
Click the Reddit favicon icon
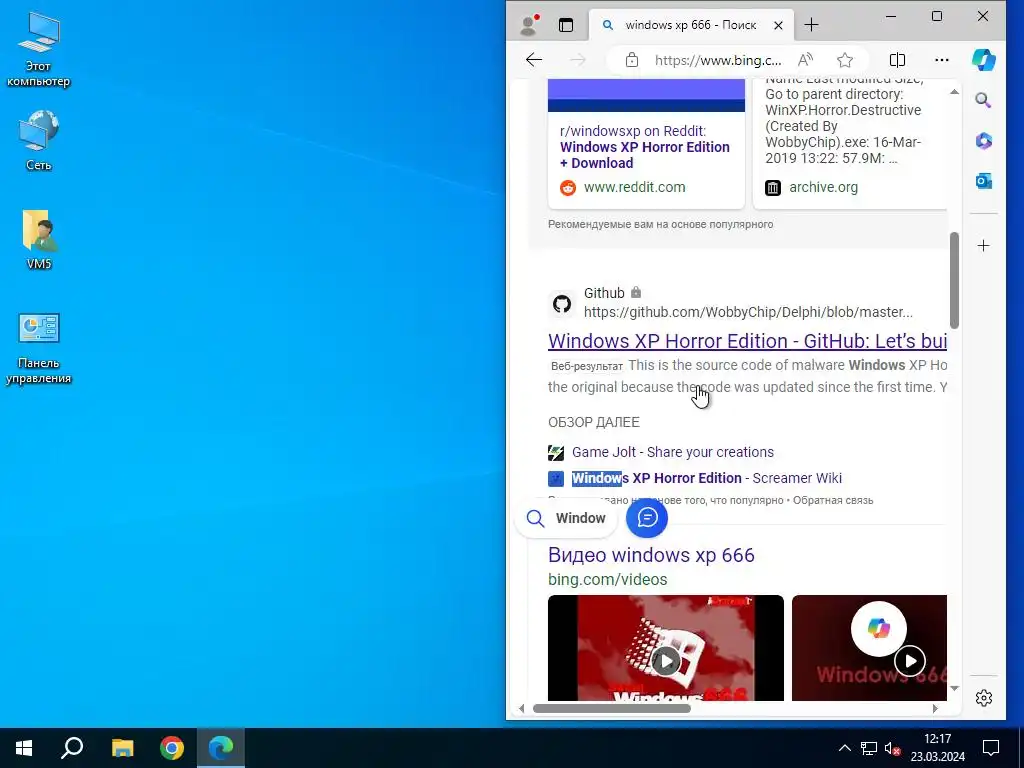(568, 188)
